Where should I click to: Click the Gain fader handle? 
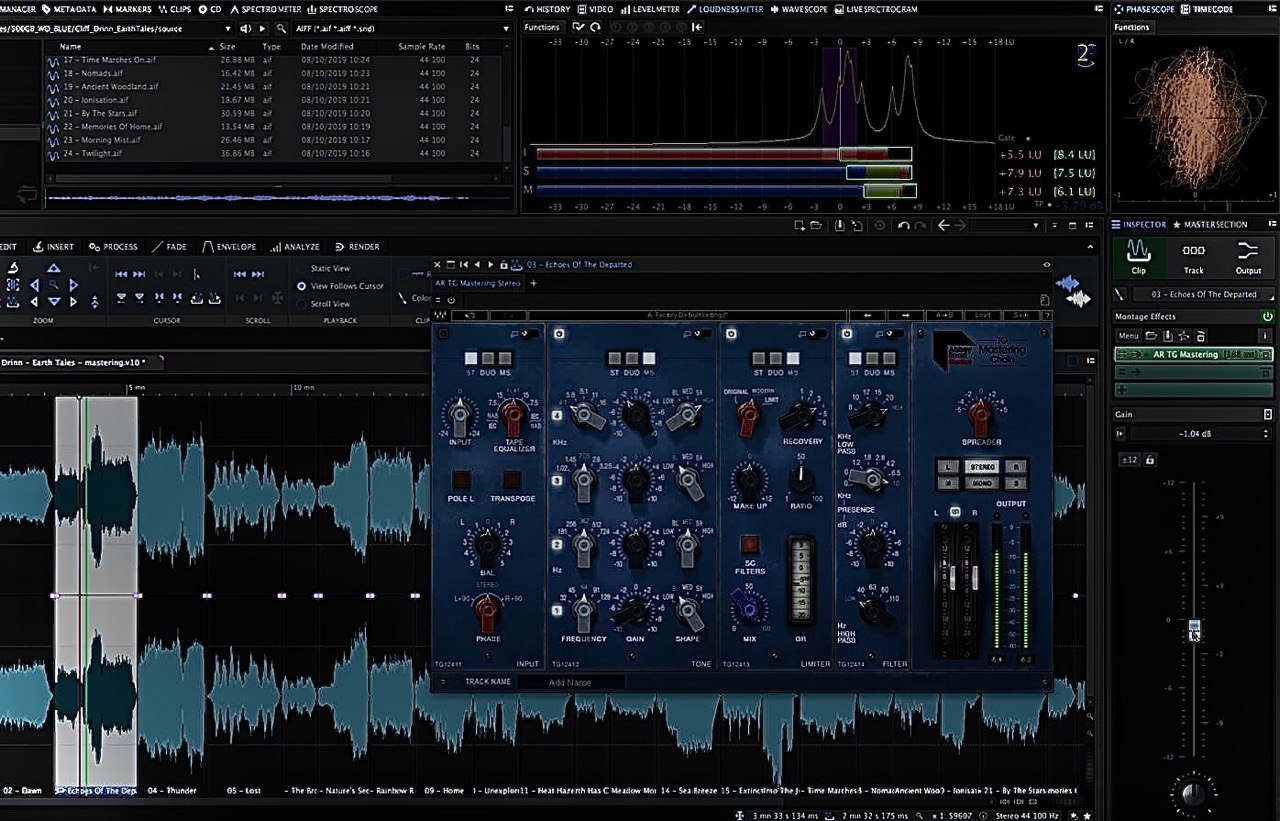click(x=1193, y=630)
